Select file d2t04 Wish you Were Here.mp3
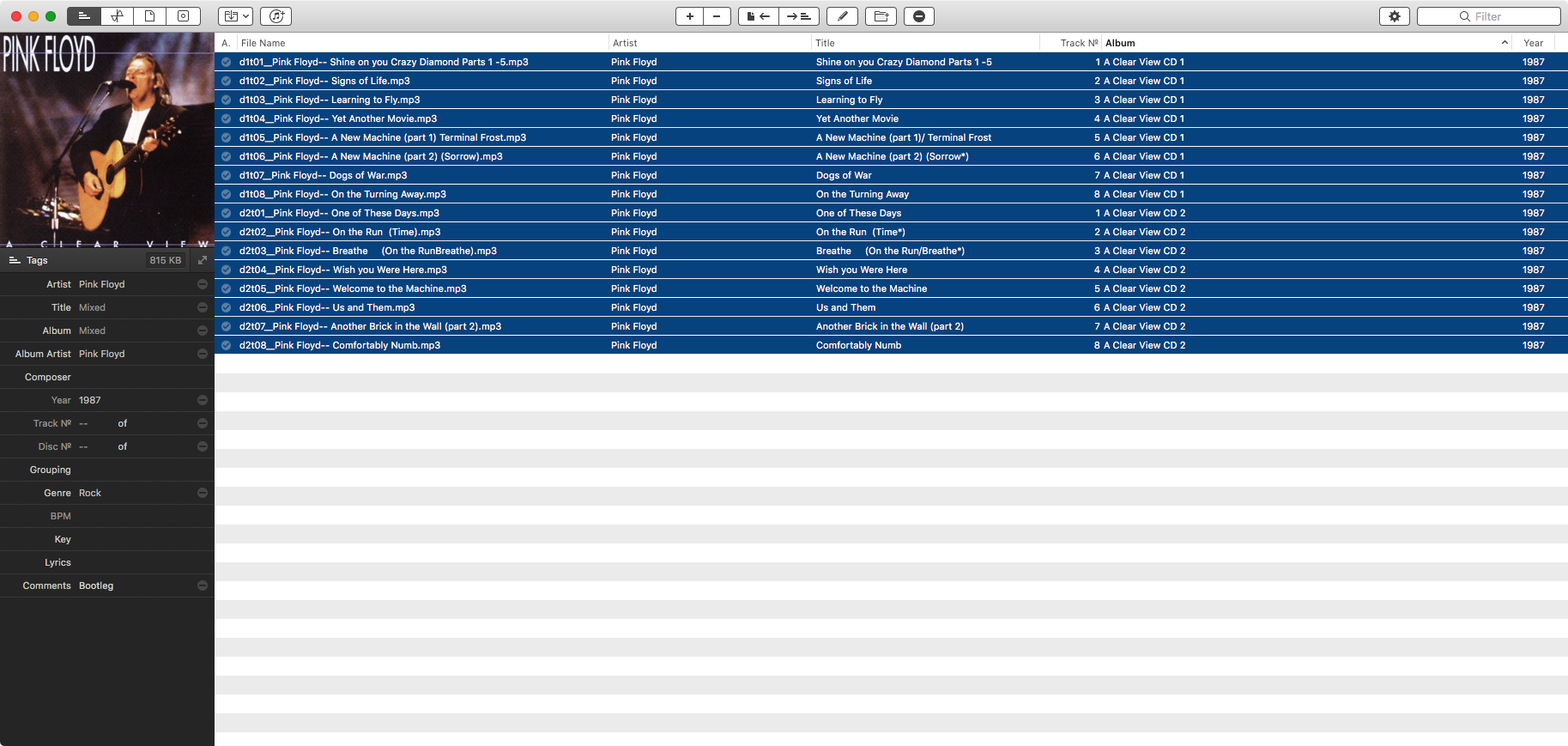1568x746 pixels. (343, 270)
